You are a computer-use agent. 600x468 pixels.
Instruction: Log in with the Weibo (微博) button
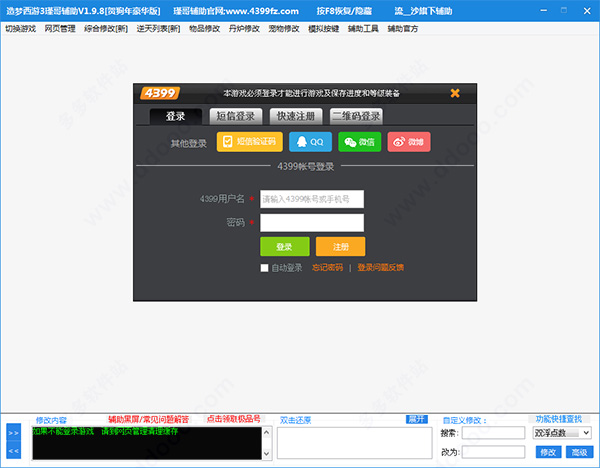(x=409, y=142)
